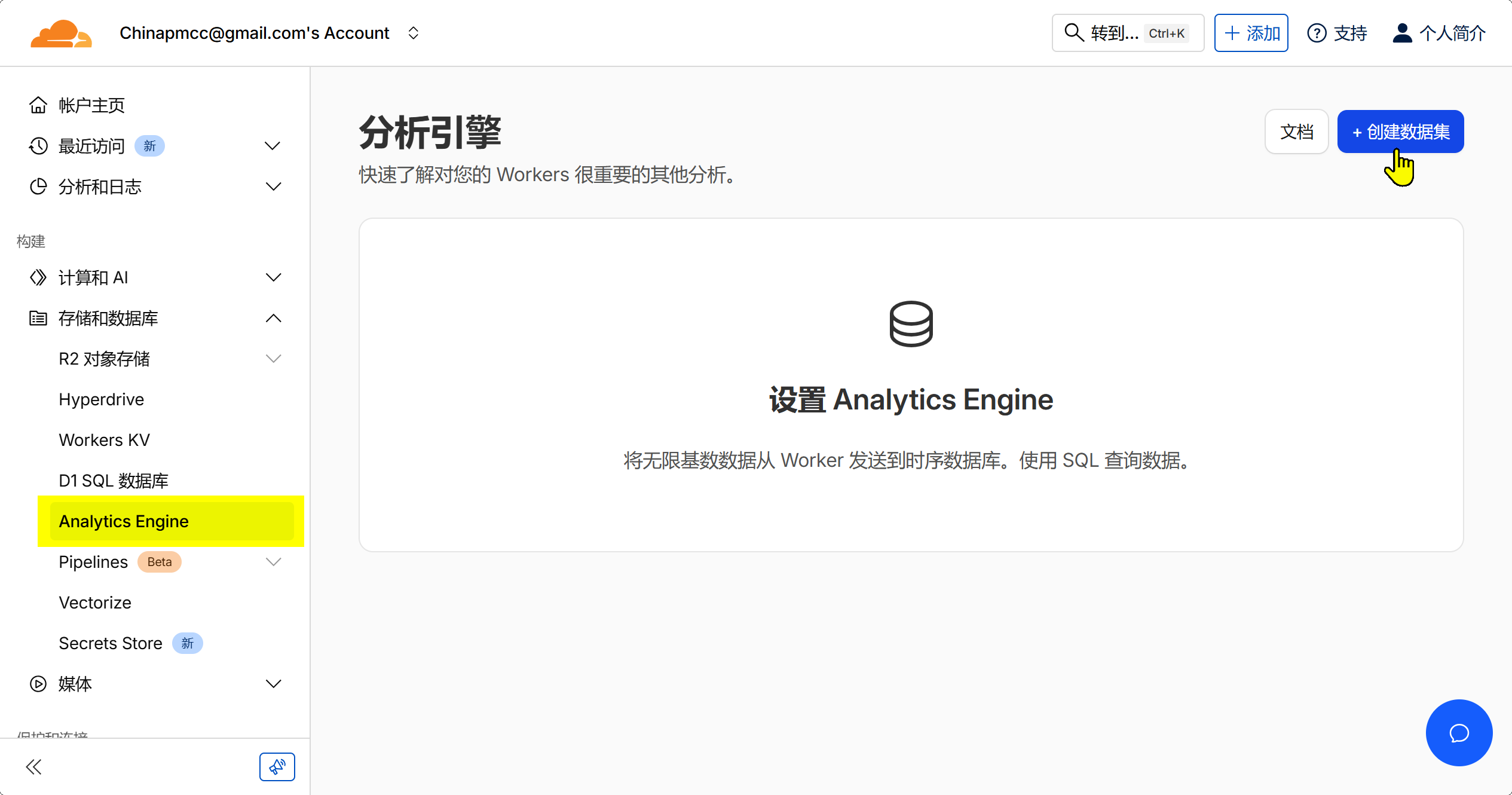
Task: Go to 帐户主页 home icon
Action: [38, 105]
